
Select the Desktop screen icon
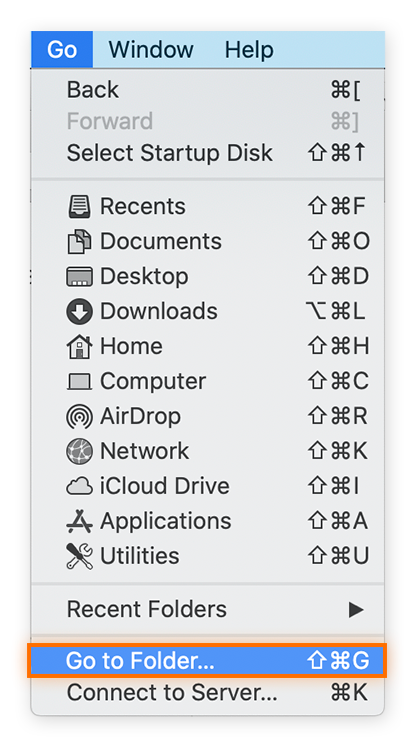click(79, 276)
